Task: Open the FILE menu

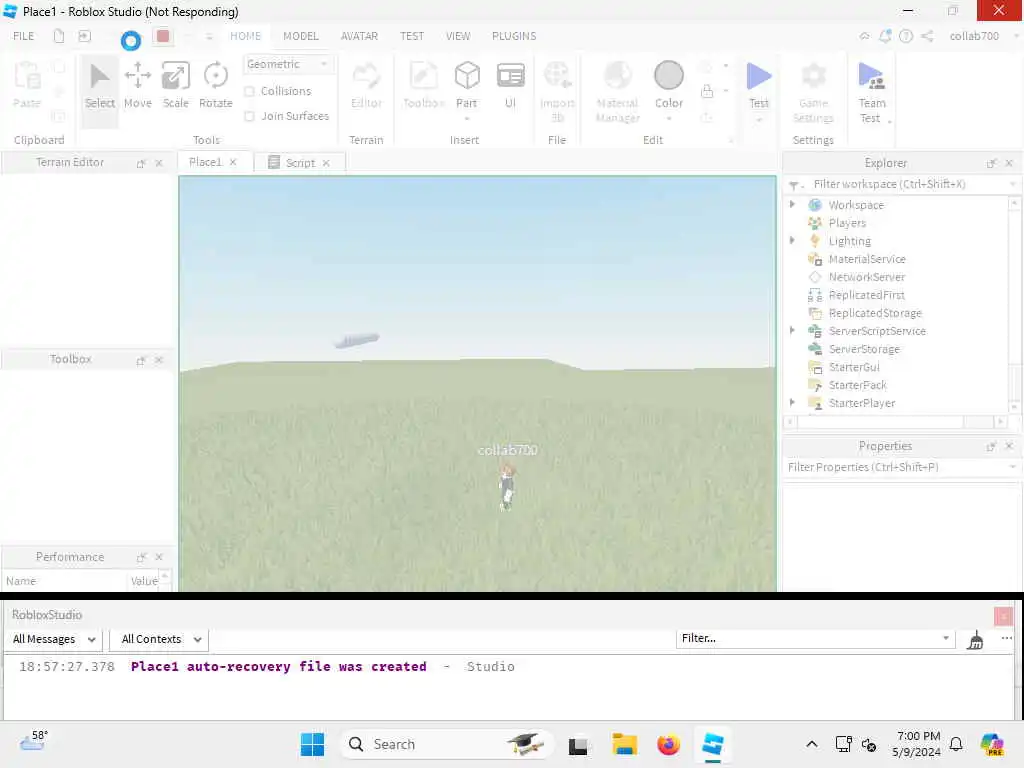Action: (24, 37)
